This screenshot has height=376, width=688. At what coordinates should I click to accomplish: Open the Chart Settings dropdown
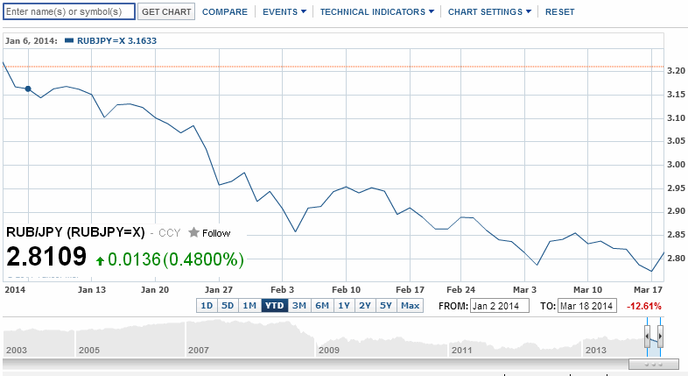(489, 12)
